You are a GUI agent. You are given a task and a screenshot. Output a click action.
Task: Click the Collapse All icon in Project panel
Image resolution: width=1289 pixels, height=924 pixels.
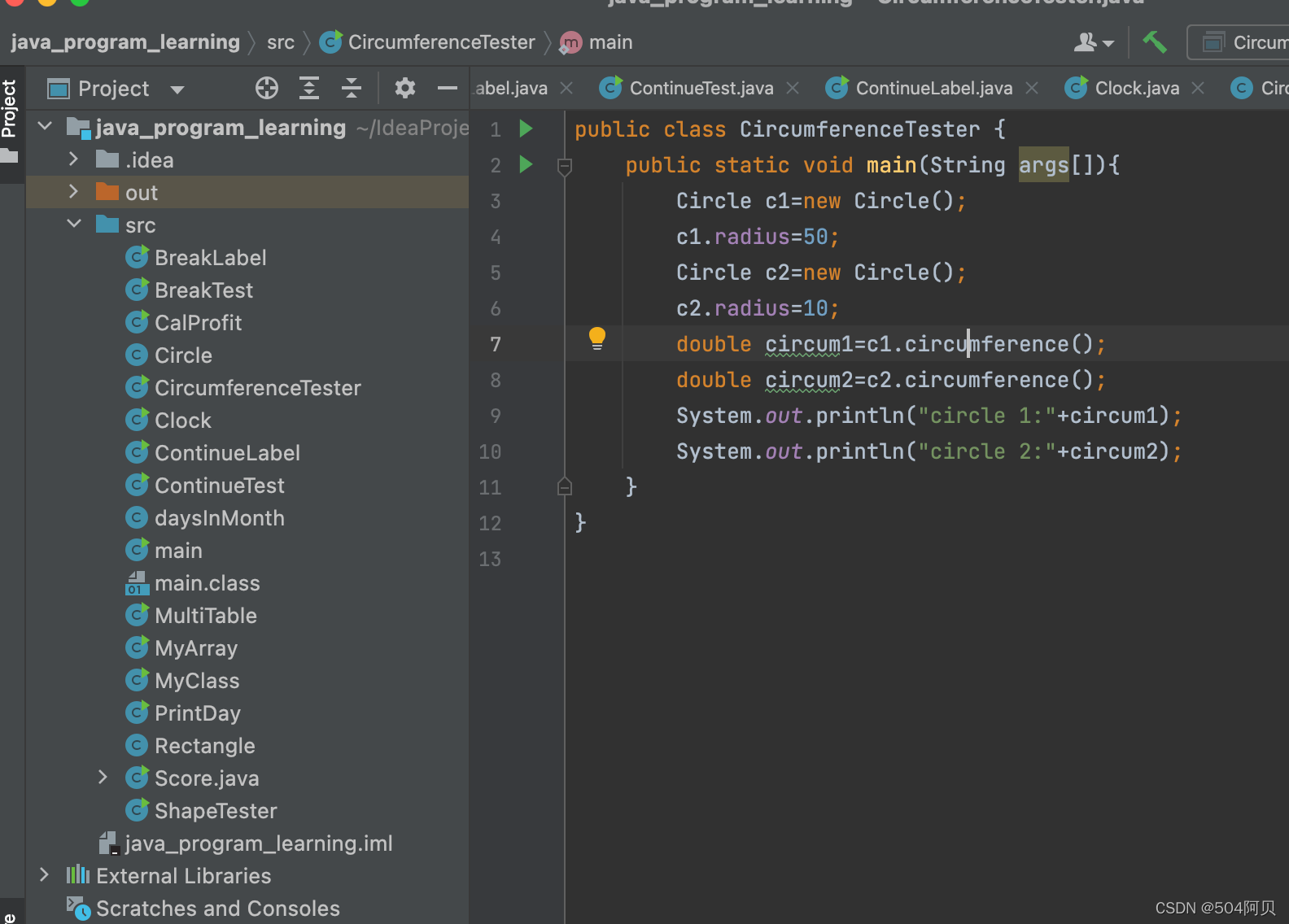[x=352, y=88]
